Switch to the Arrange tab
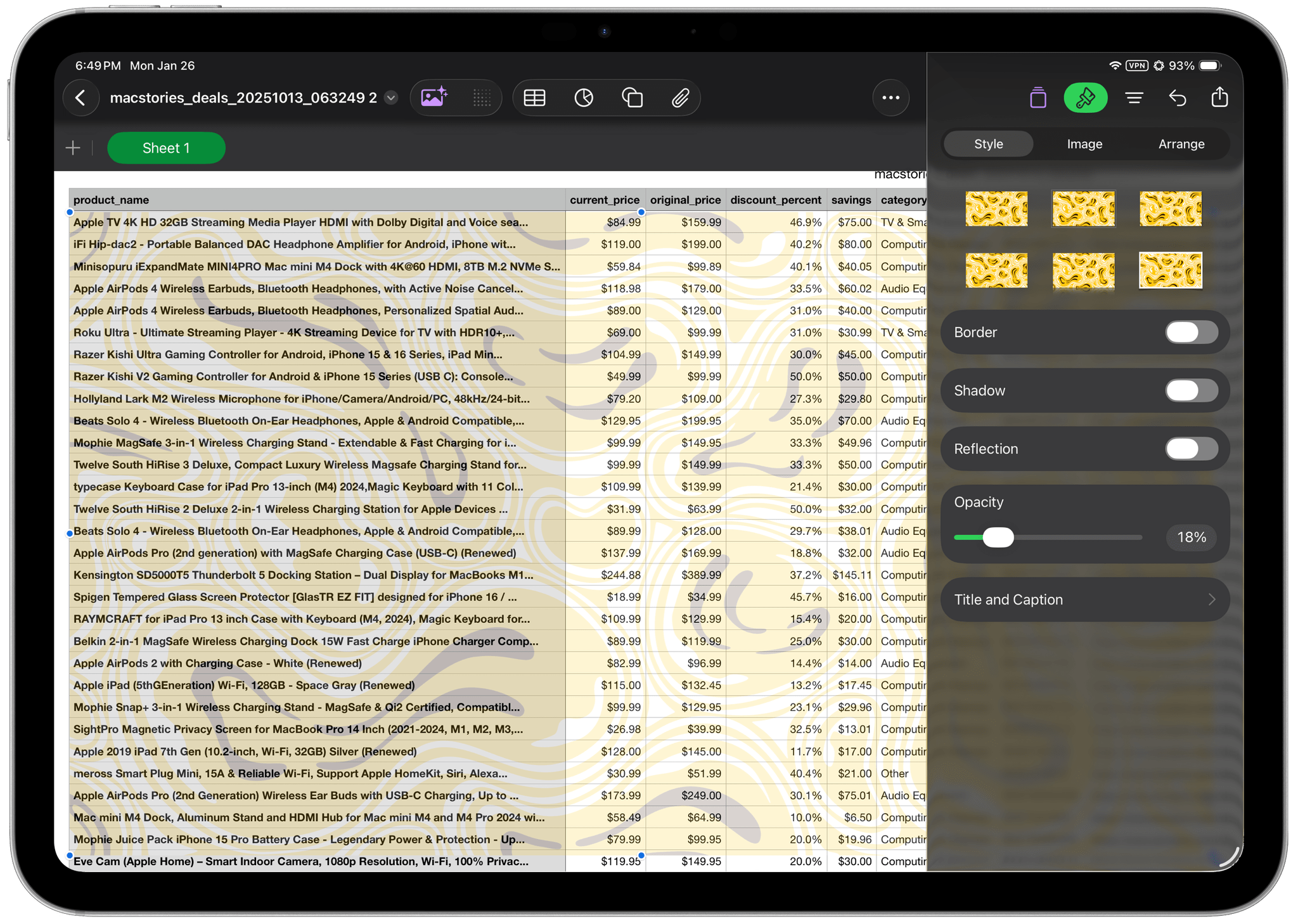 tap(1181, 144)
